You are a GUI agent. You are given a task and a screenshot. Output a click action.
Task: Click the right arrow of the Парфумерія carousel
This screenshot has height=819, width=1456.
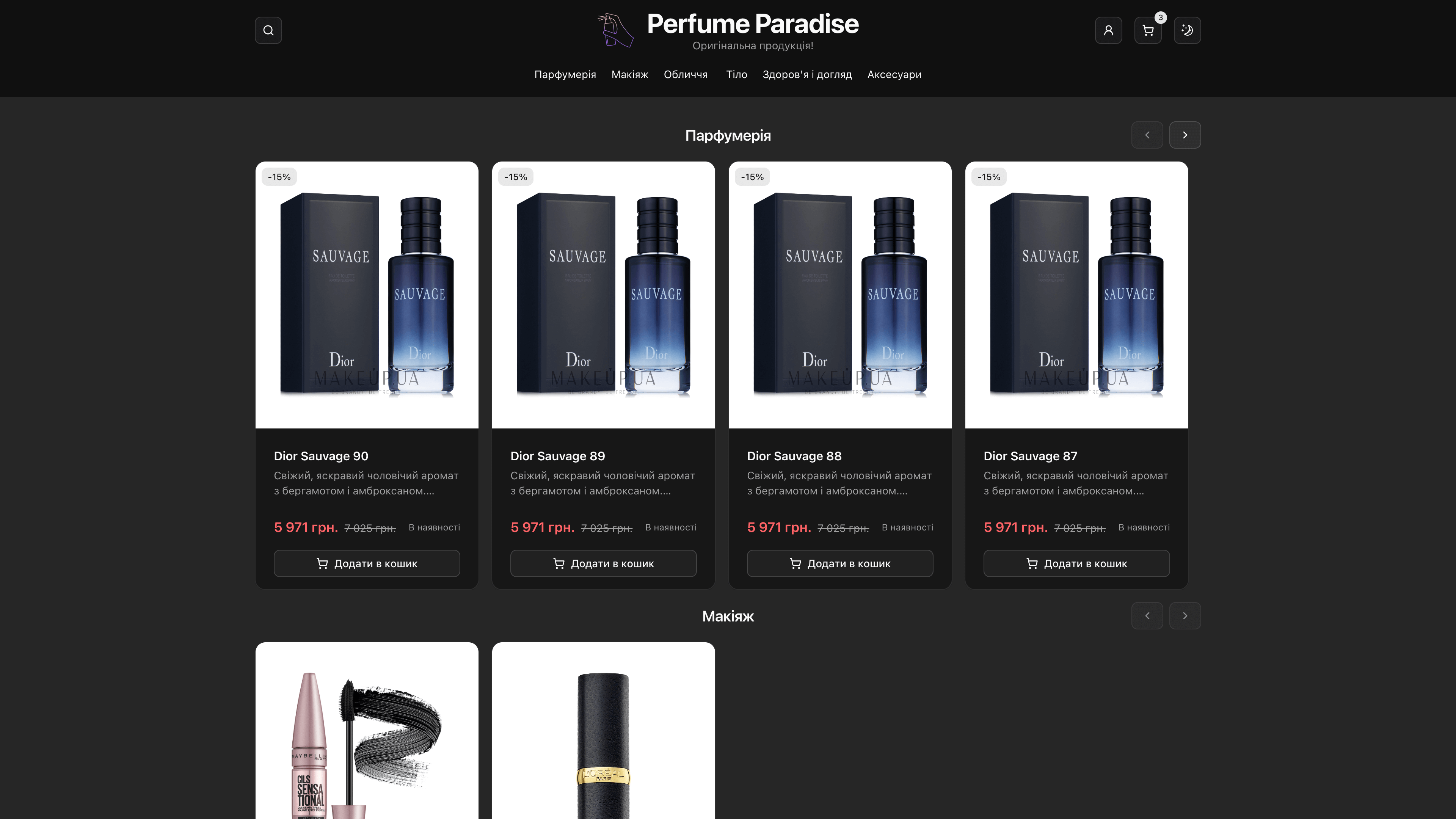coord(1185,135)
